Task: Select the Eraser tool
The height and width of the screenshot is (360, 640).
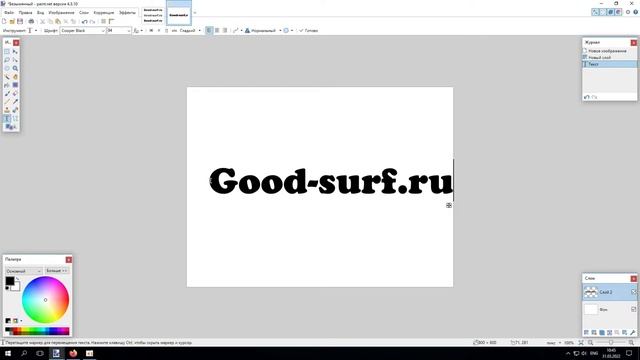Action: (15, 93)
